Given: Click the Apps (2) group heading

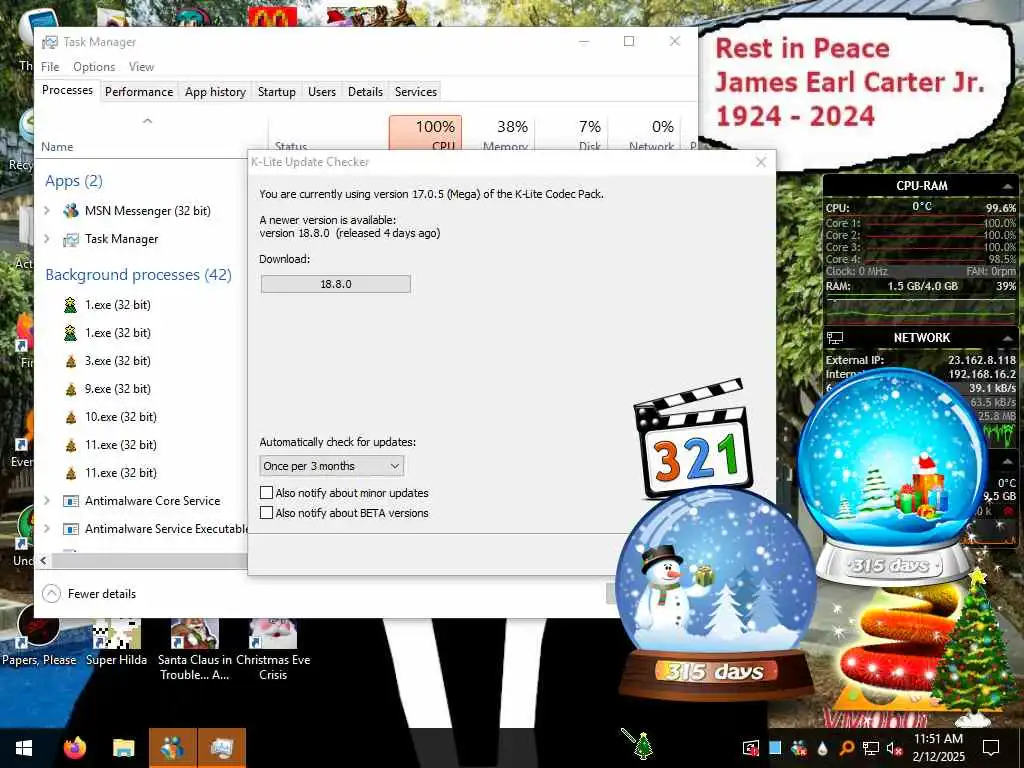Looking at the screenshot, I should coord(74,181).
